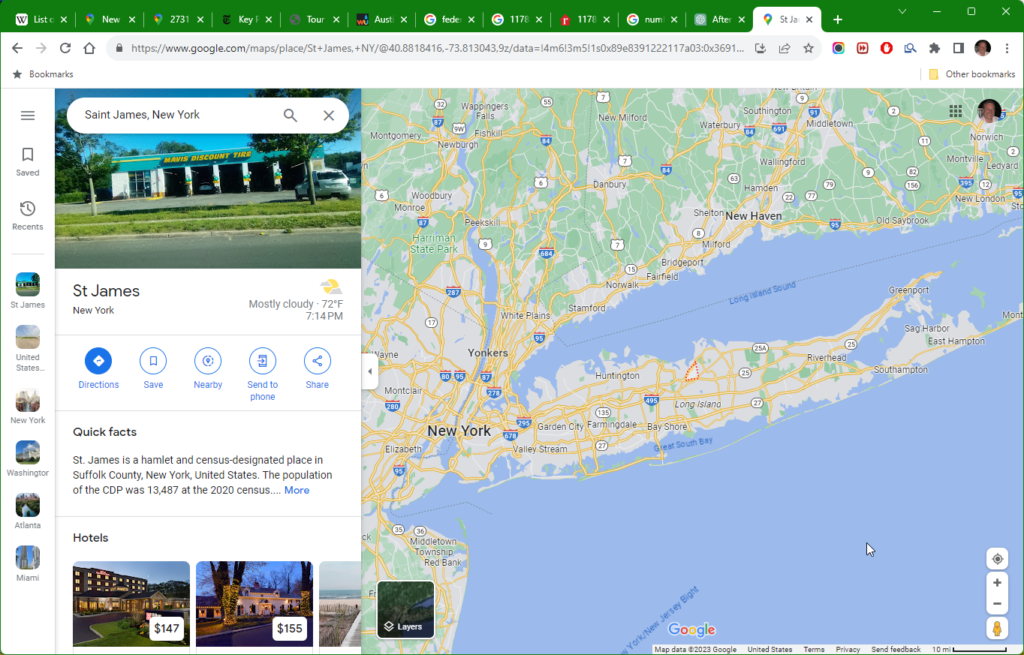Open the Google apps grid

click(x=956, y=111)
